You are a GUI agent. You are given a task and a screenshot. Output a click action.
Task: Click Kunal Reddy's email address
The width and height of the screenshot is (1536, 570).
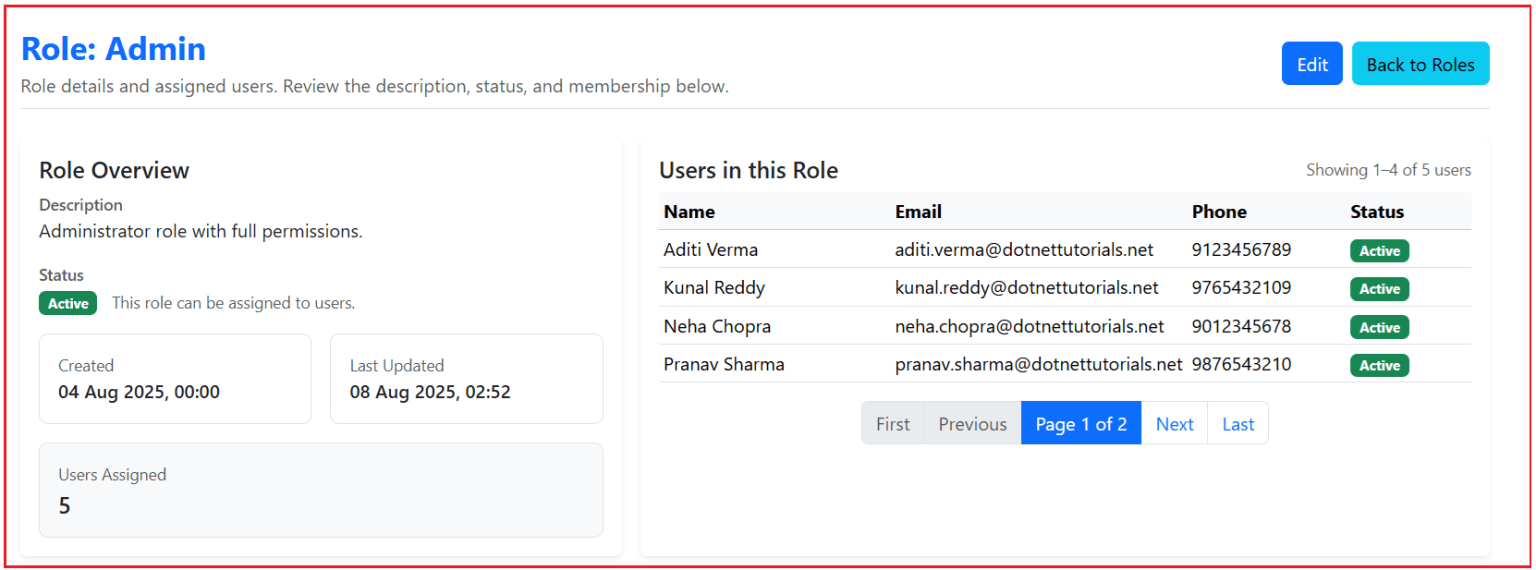(x=1026, y=288)
